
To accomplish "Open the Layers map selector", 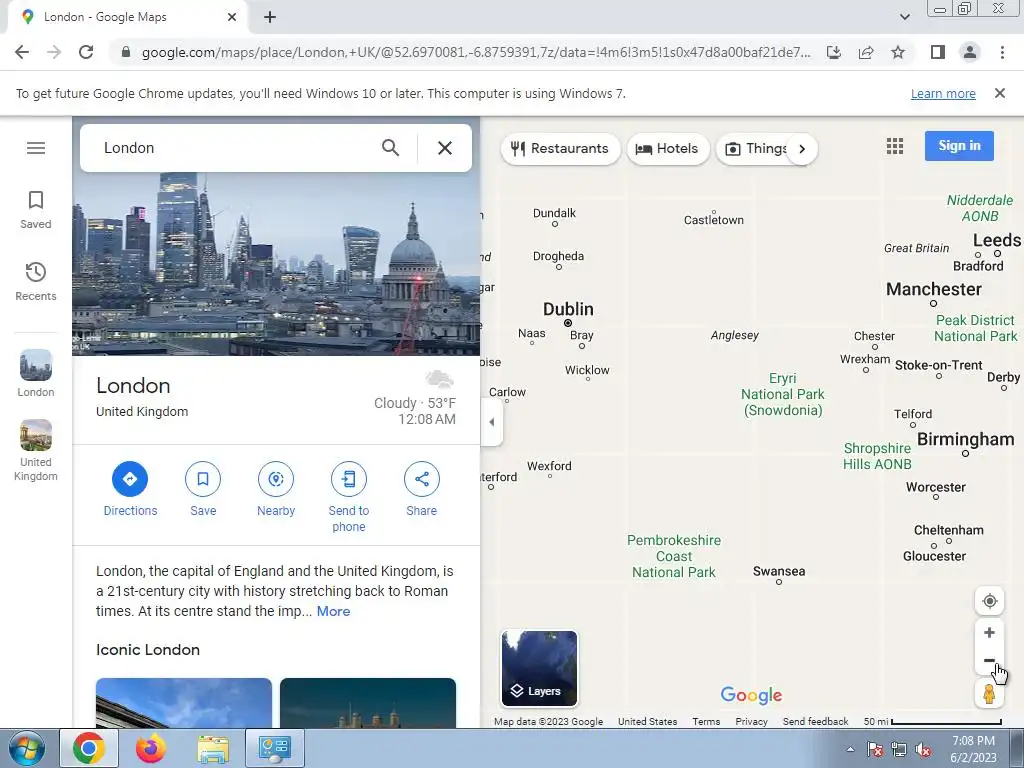I will click(x=539, y=668).
